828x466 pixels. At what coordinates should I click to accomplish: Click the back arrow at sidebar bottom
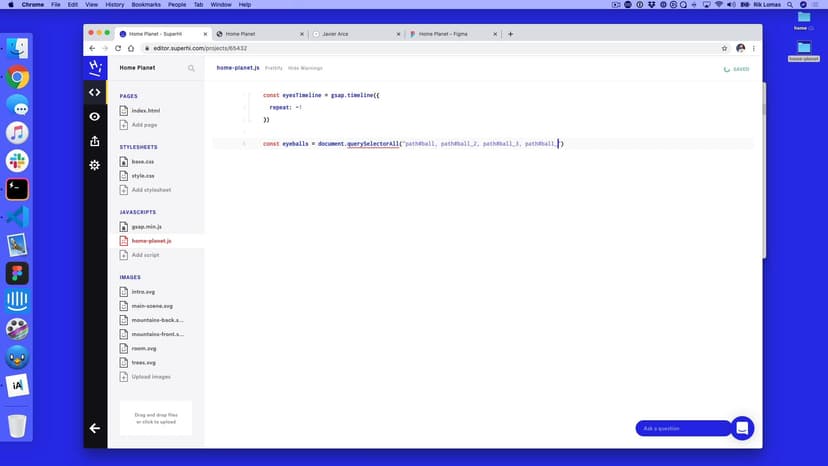pos(95,428)
